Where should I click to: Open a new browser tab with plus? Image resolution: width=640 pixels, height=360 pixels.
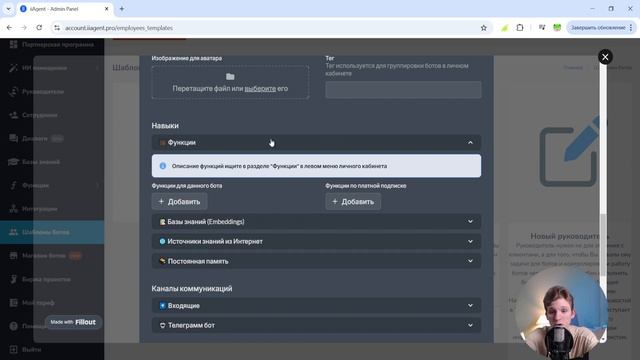pos(122,9)
